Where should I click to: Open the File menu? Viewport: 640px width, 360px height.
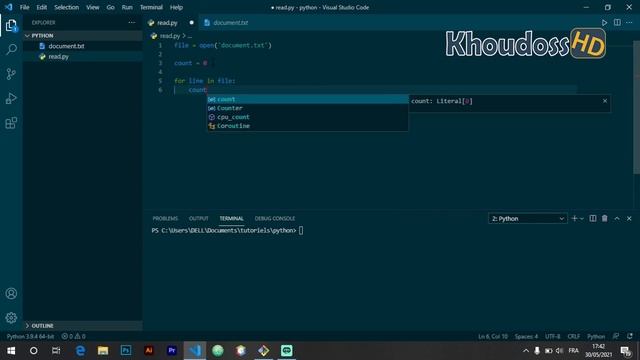[24, 7]
